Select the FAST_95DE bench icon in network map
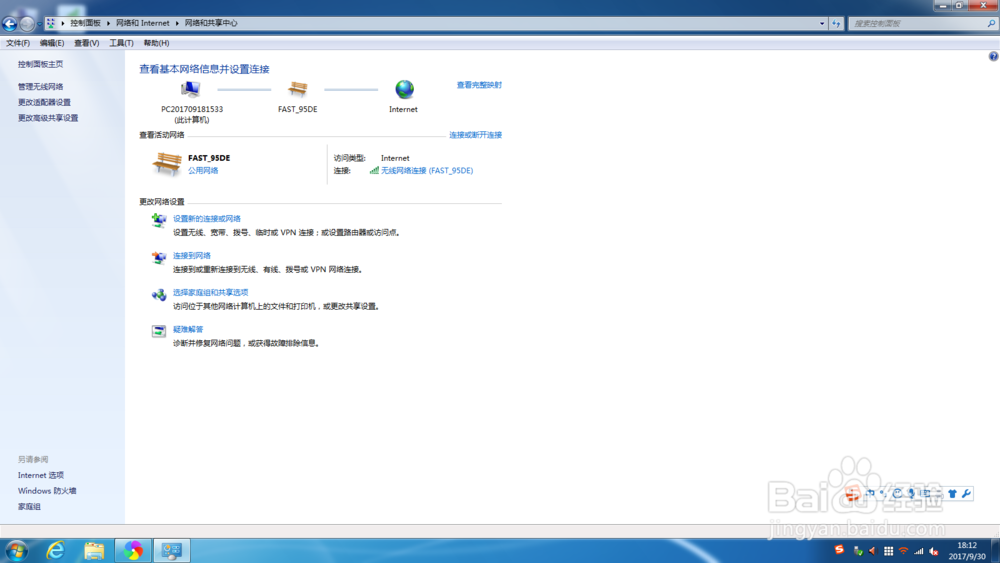The width and height of the screenshot is (1000, 563). 297,89
